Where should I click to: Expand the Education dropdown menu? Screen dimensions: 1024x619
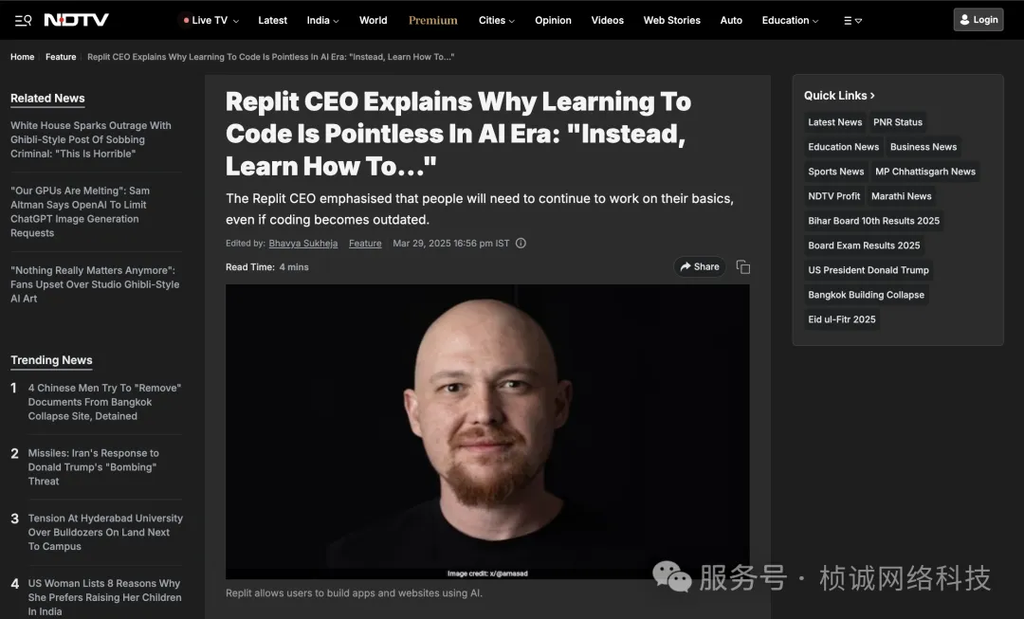tap(790, 20)
